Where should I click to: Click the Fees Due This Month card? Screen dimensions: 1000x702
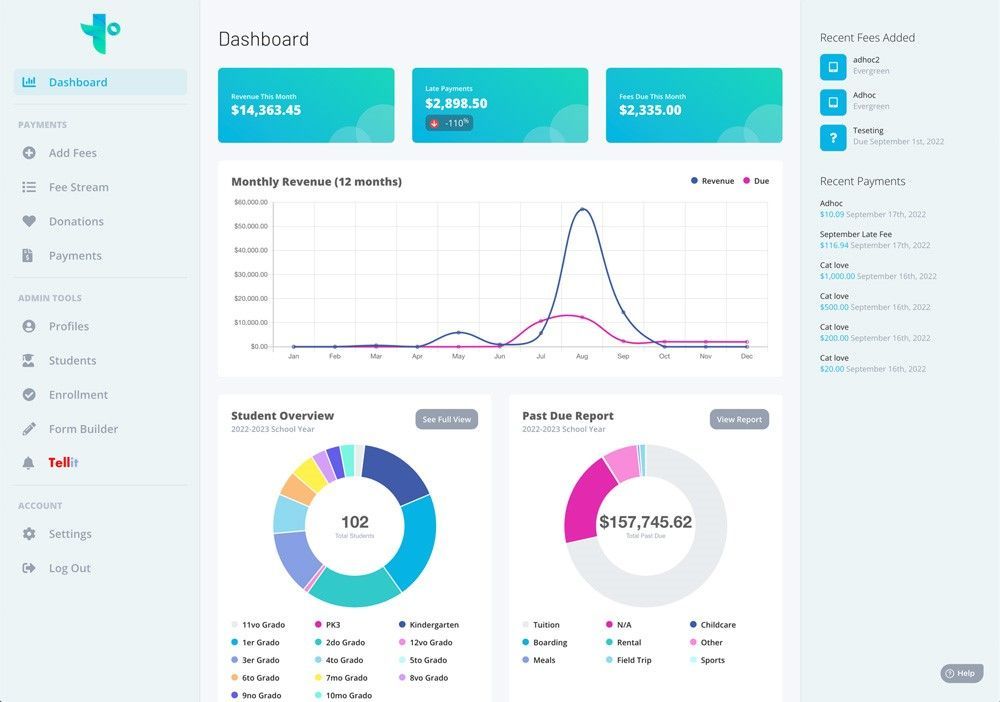(x=694, y=105)
